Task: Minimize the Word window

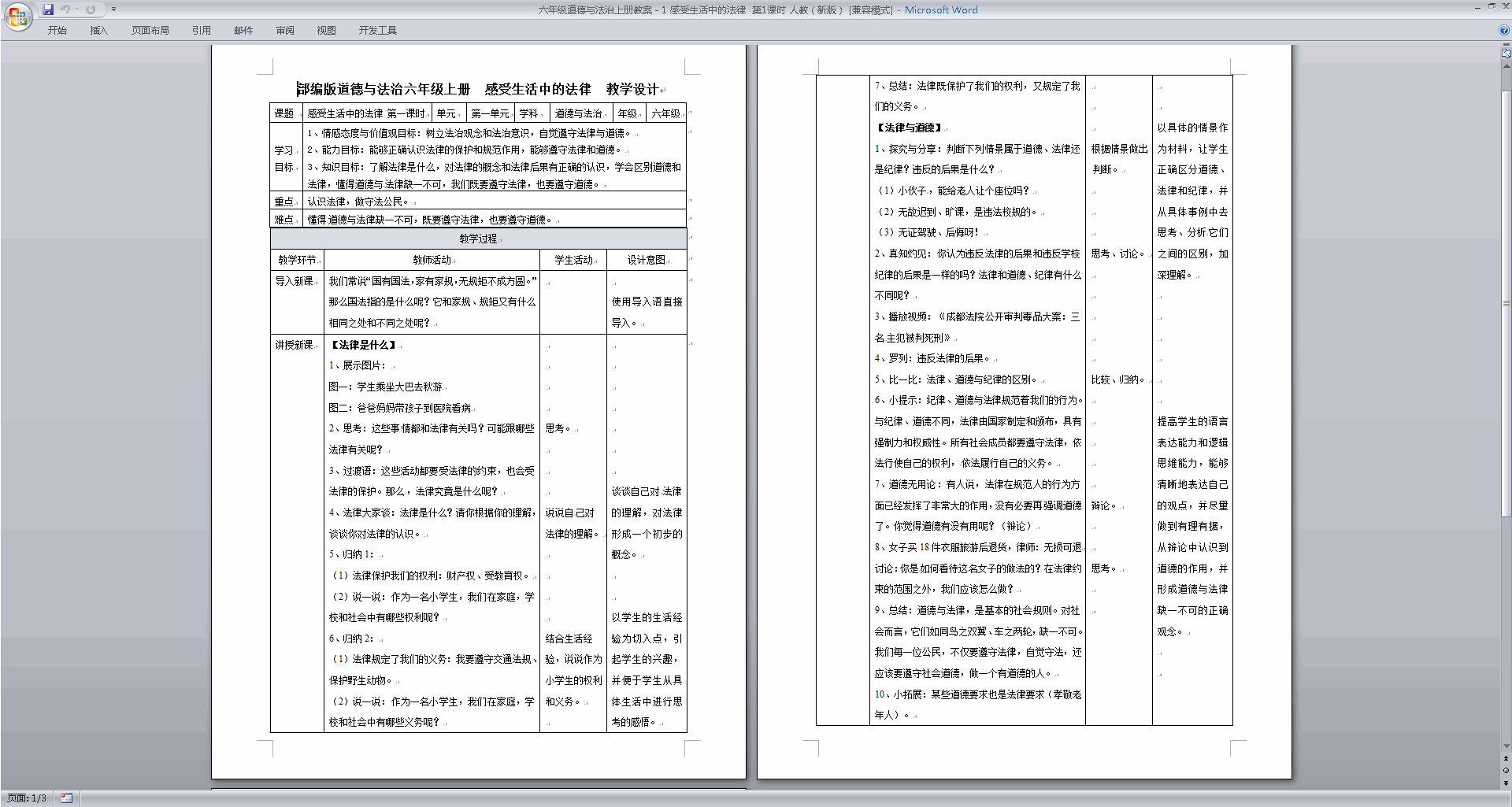Action: (x=1477, y=6)
